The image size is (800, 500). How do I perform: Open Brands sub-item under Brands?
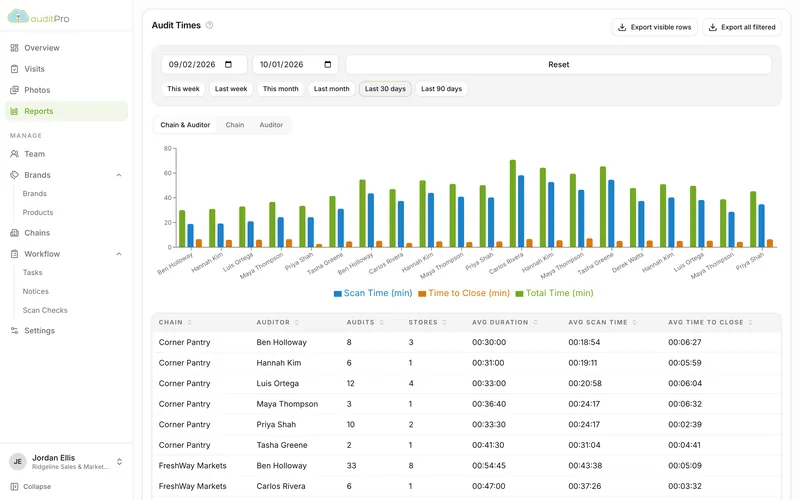point(35,194)
